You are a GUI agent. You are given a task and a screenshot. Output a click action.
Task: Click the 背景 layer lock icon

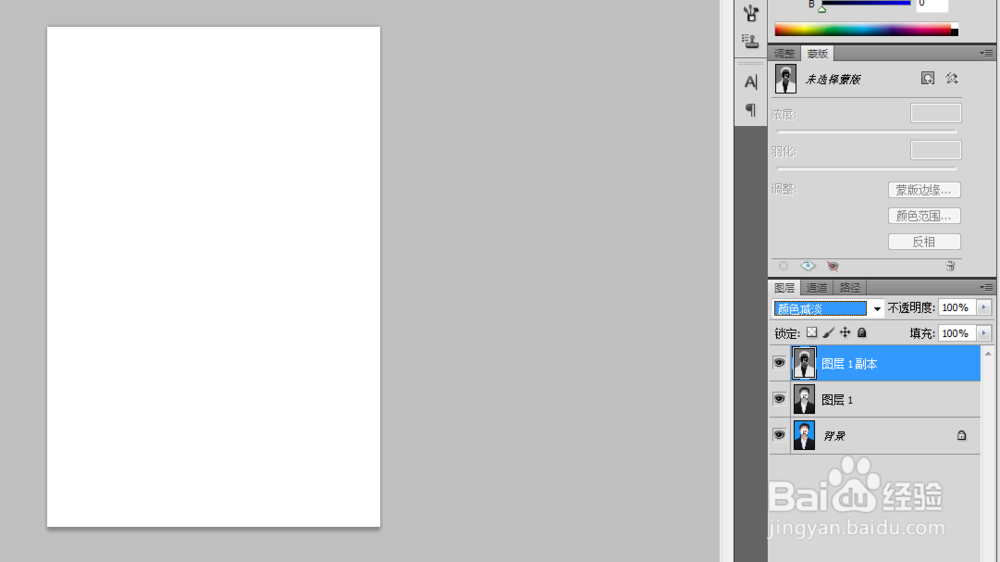pos(961,436)
